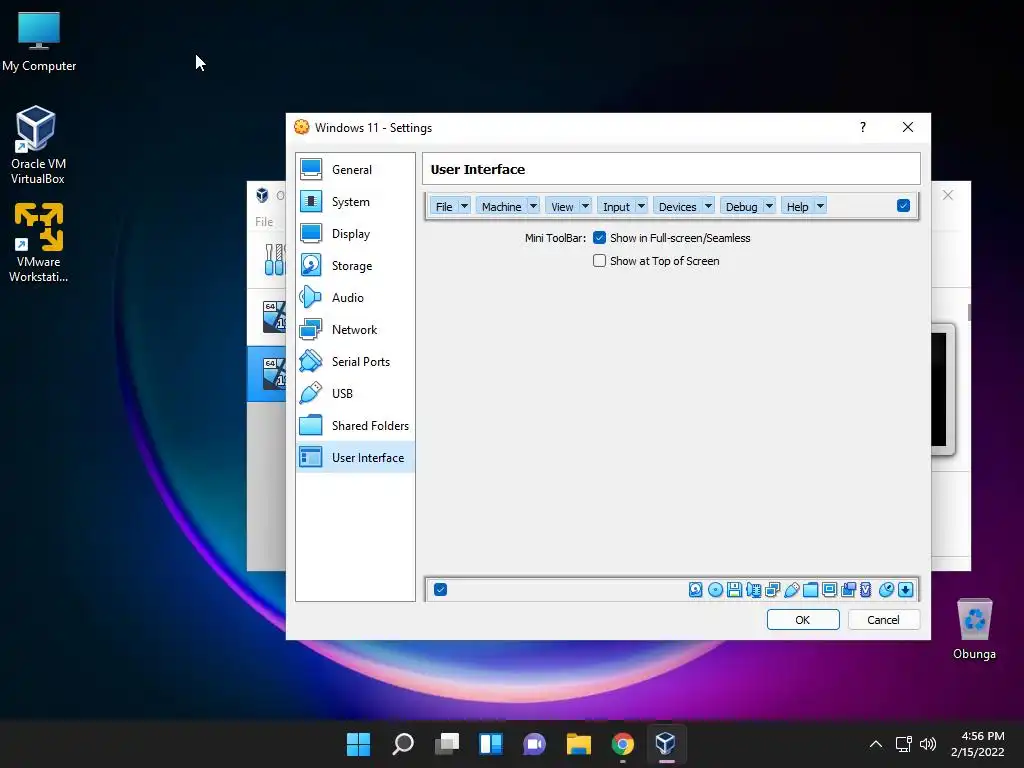Open File menu in background VirtualBox window
1024x768 pixels.
tap(264, 222)
